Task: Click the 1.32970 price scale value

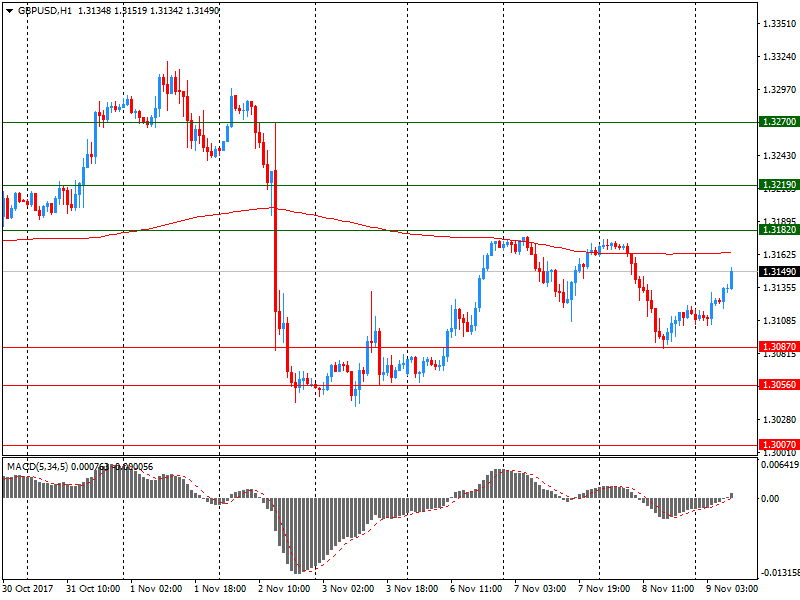Action: coord(779,90)
